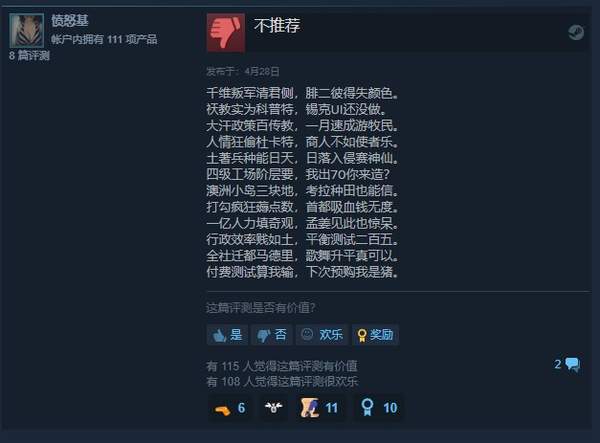Screen dimensions: 600x443
Task: Click the red thumbs-down 不推荐 icon
Action: [226, 33]
